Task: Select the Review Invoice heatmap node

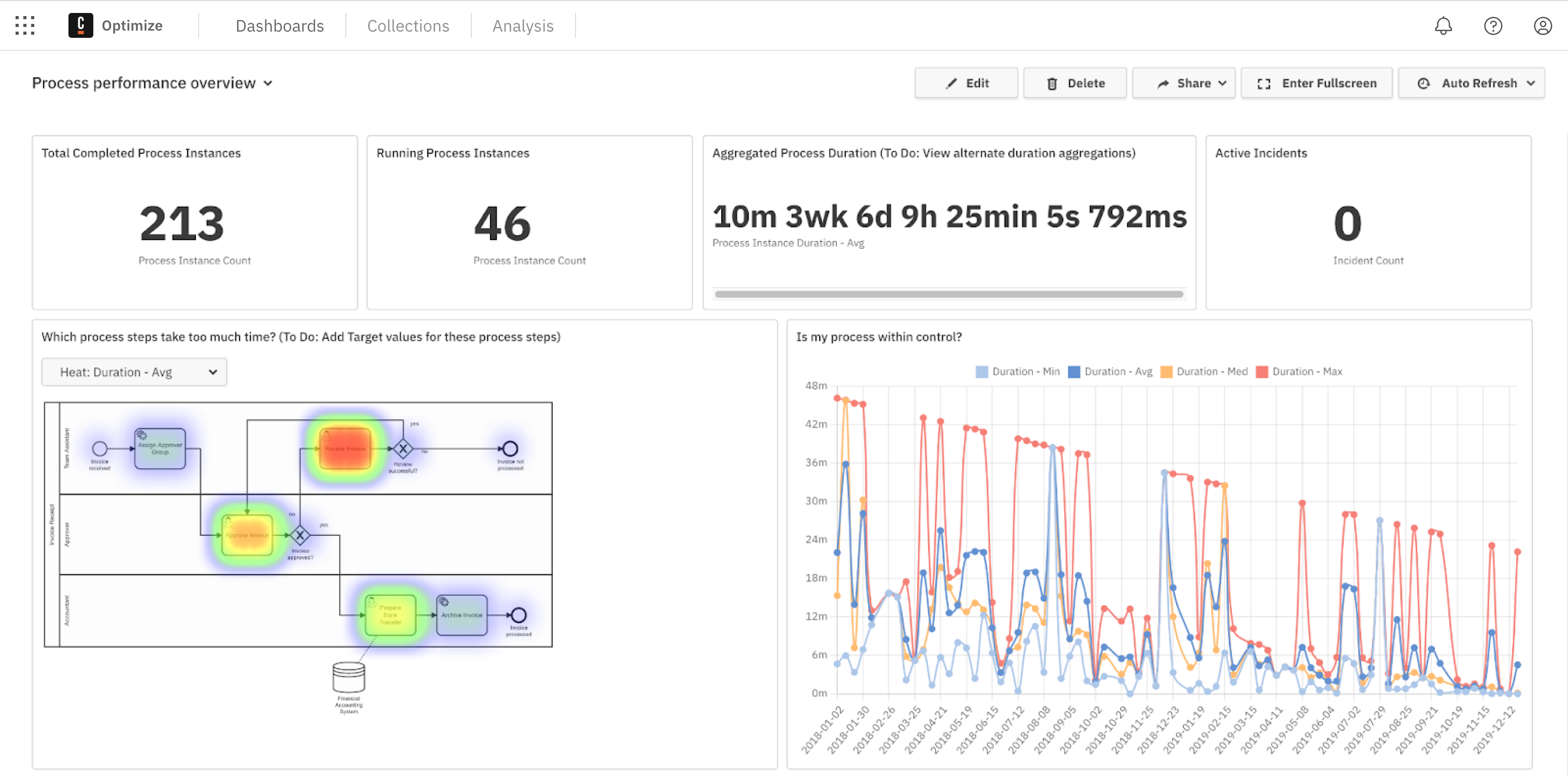Action: click(x=345, y=448)
